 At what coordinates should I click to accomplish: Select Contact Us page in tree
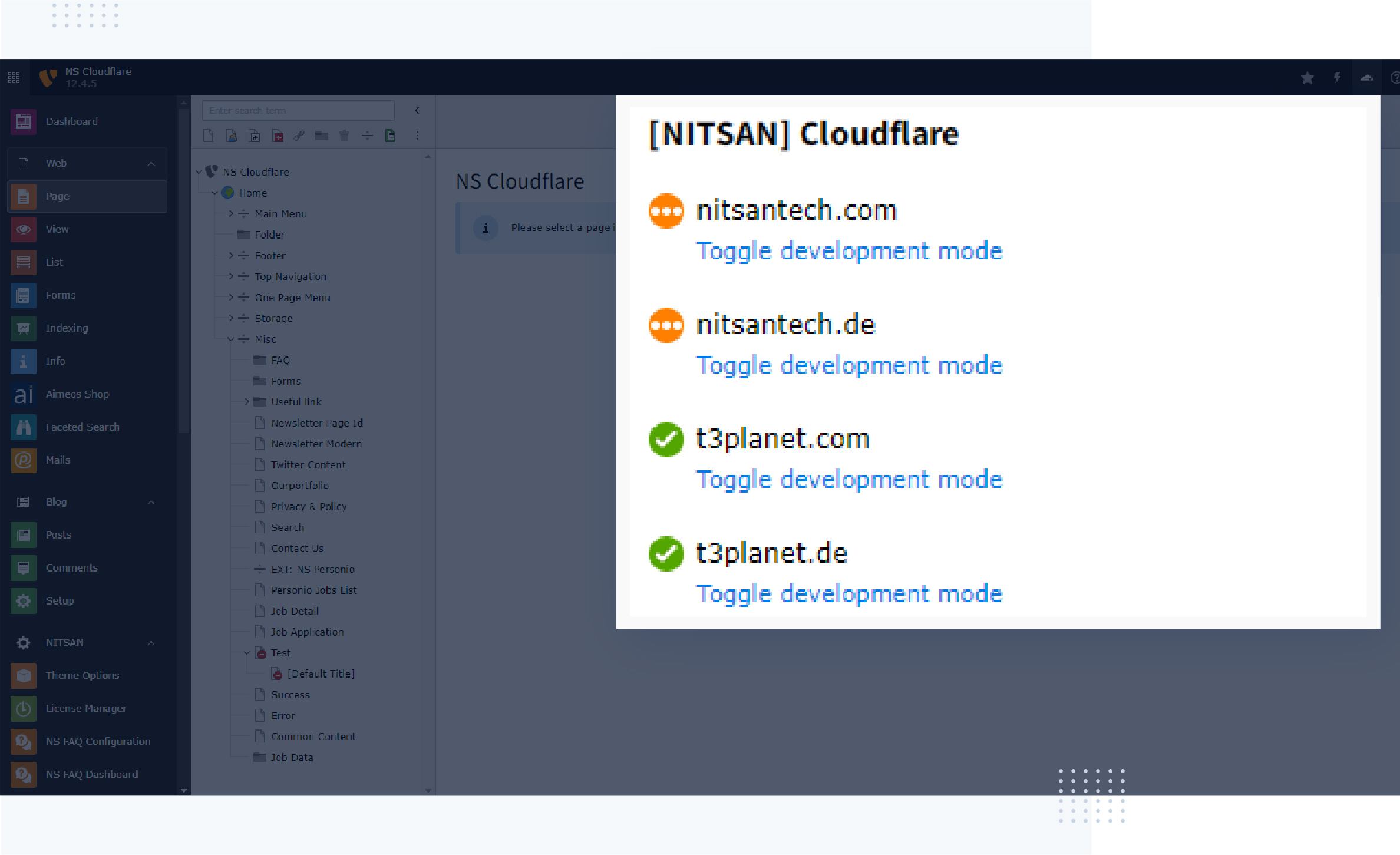297,549
